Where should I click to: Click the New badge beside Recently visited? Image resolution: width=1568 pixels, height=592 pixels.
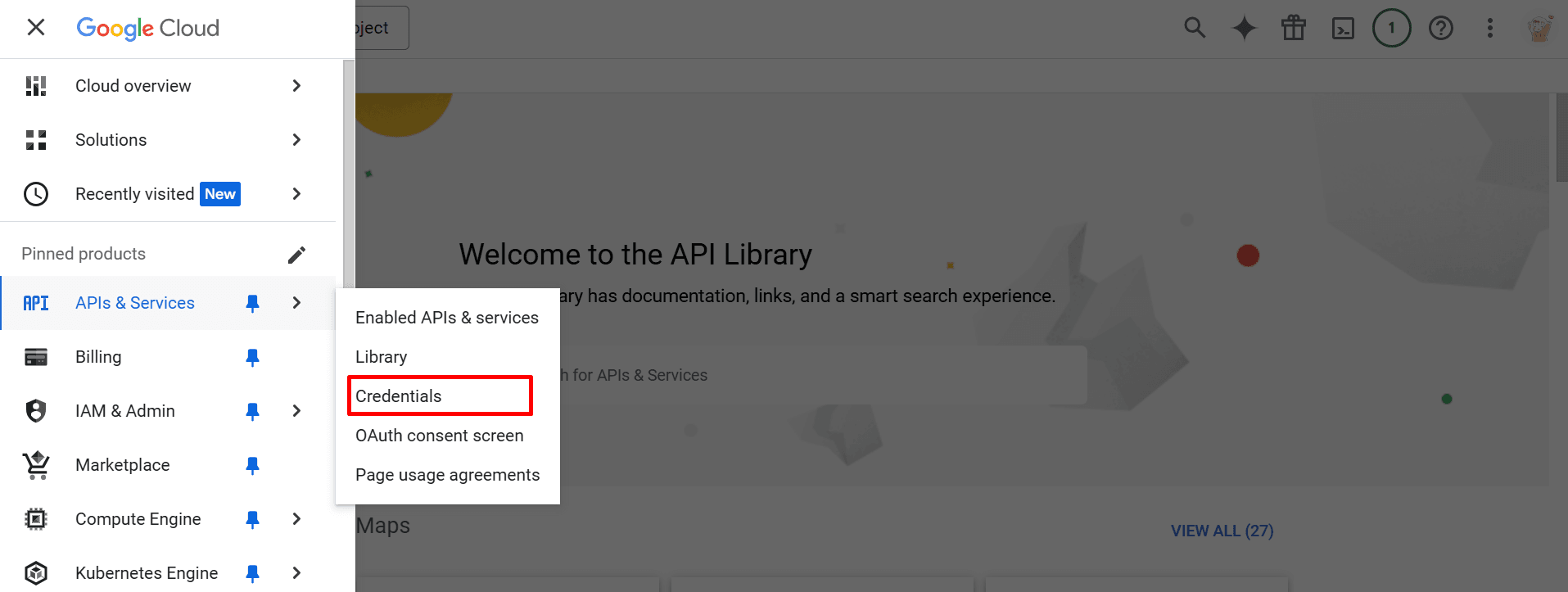(x=220, y=194)
